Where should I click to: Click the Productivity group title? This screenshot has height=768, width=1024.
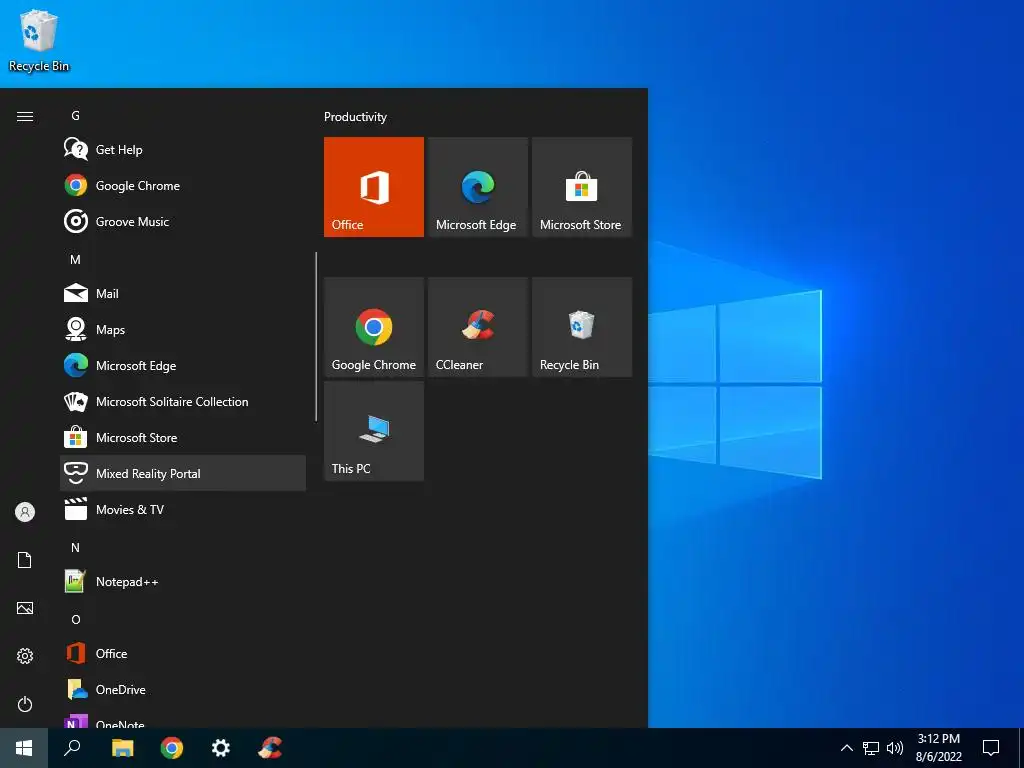[x=355, y=117]
